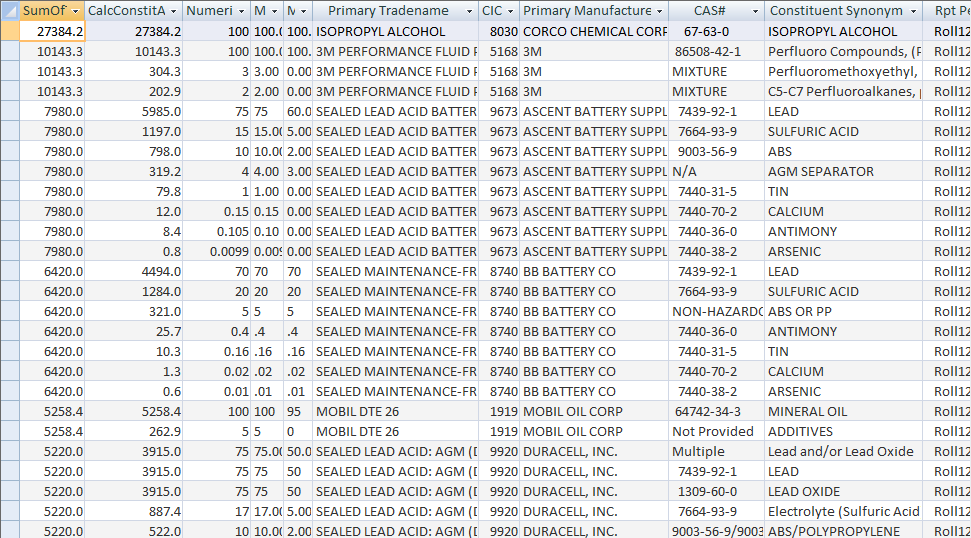Click the CAS cell 64742-34-3

[x=716, y=412]
